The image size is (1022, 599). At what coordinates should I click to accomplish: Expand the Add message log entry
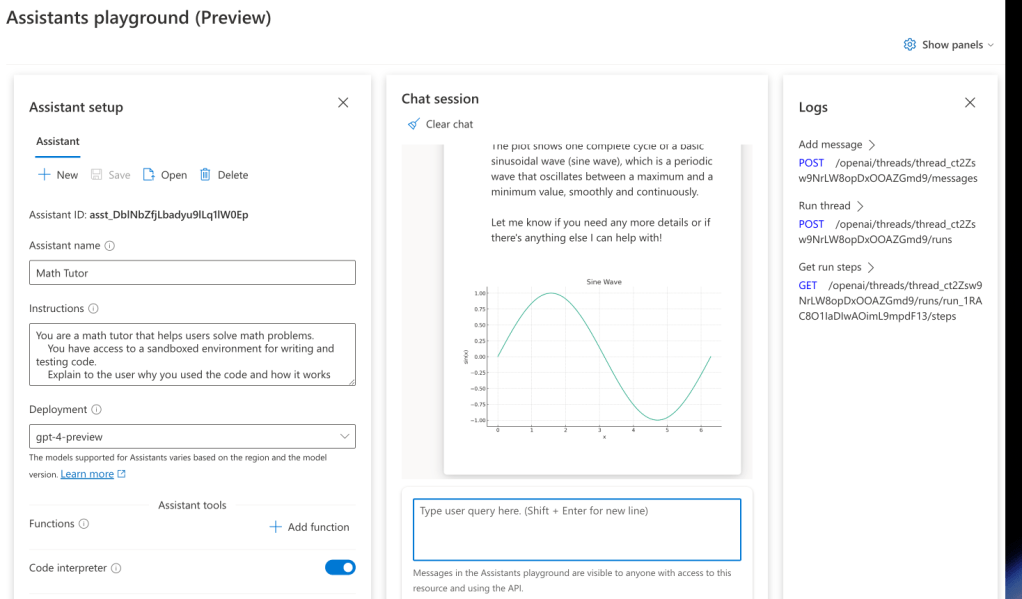point(872,145)
